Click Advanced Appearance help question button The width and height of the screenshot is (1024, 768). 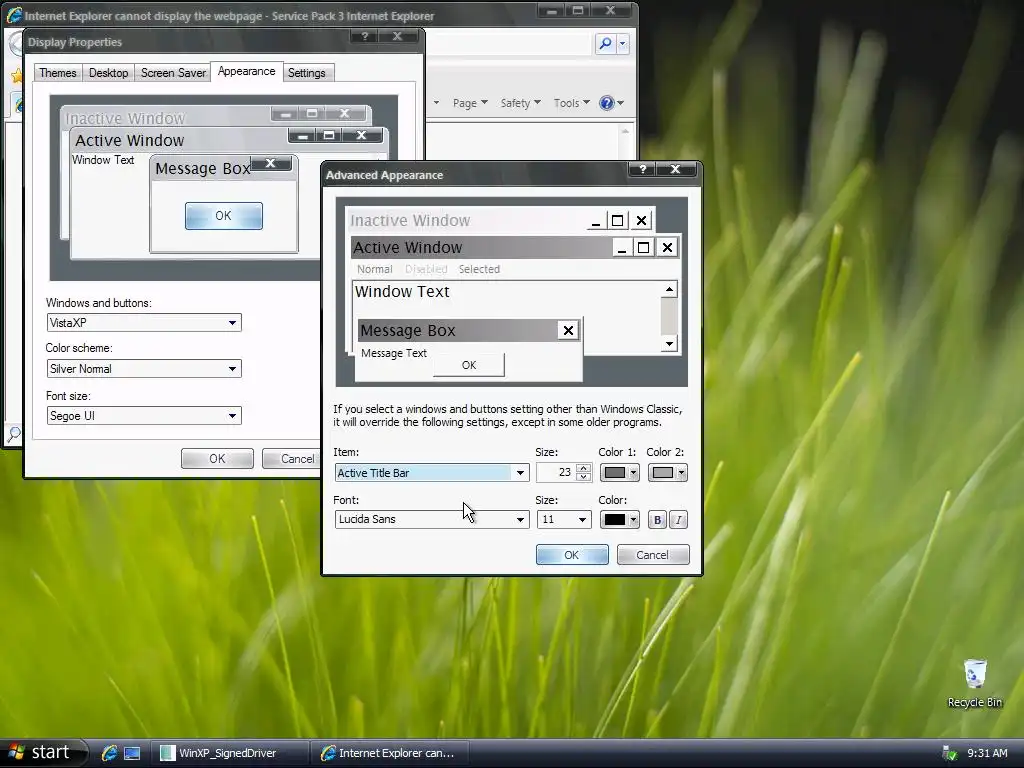tap(643, 169)
